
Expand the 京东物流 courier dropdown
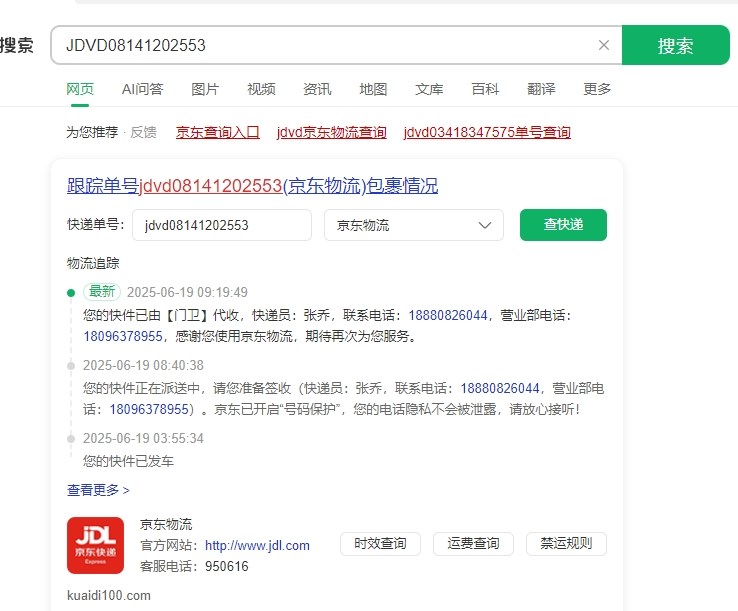414,225
